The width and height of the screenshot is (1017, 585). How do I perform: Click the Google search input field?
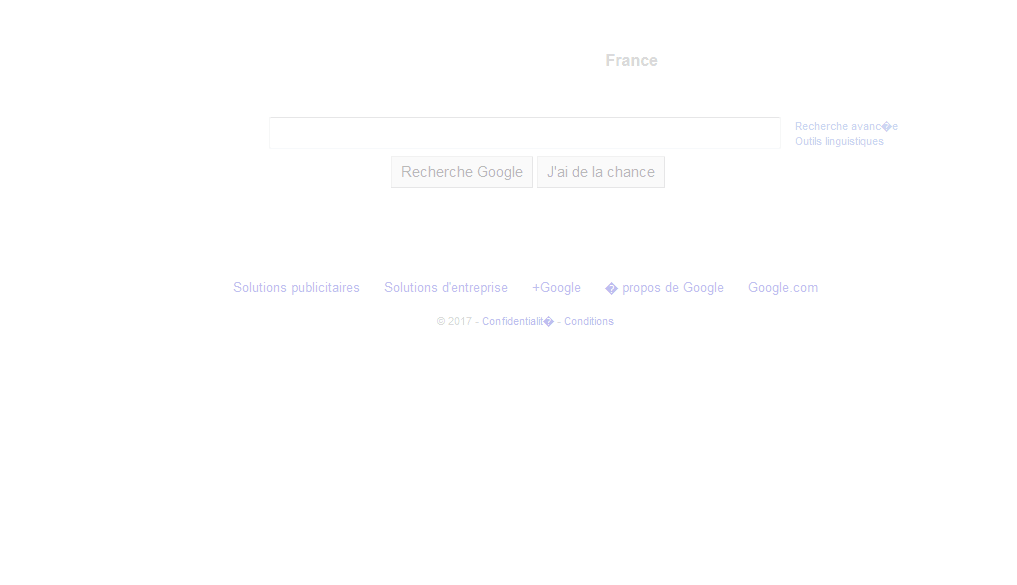pos(525,133)
